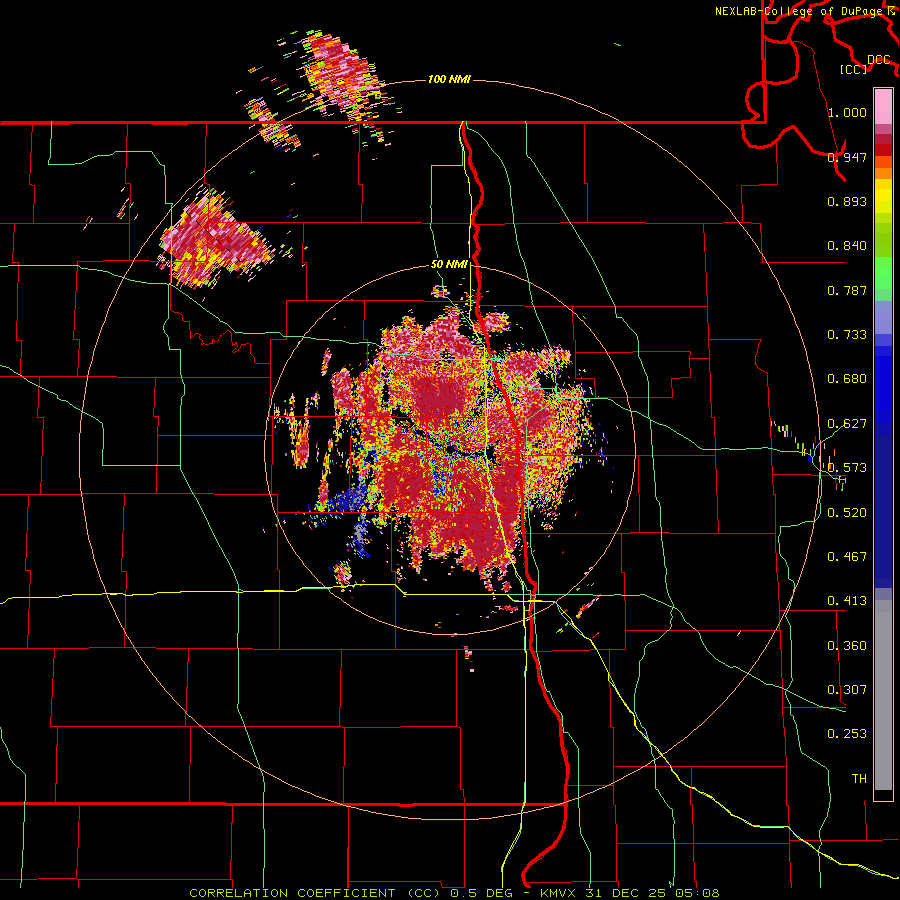Viewport: 900px width, 900px height.
Task: Pick the light pink segment of the color bar
Action: tap(883, 106)
